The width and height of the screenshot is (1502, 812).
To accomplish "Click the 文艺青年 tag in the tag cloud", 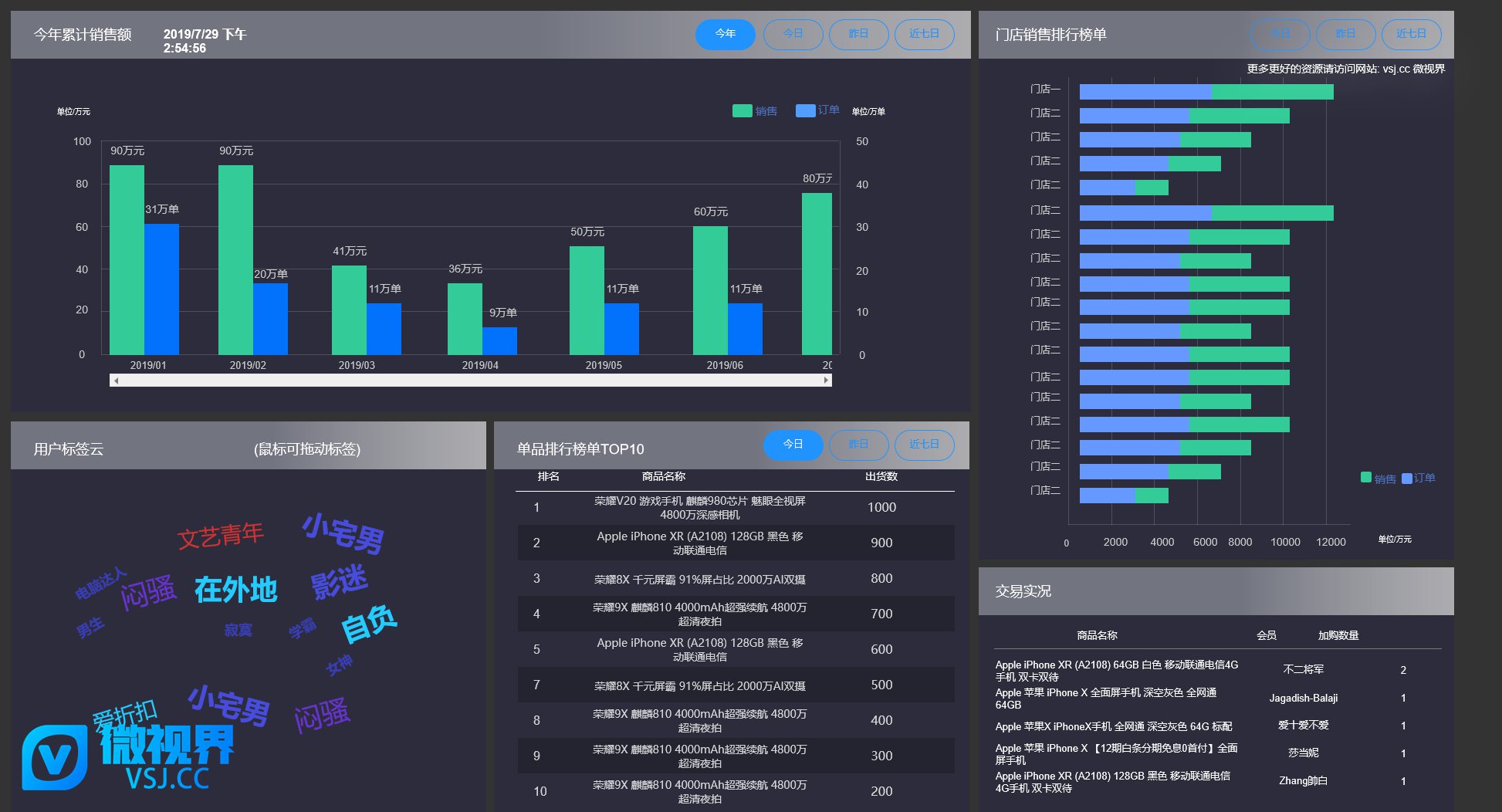I will click(221, 536).
